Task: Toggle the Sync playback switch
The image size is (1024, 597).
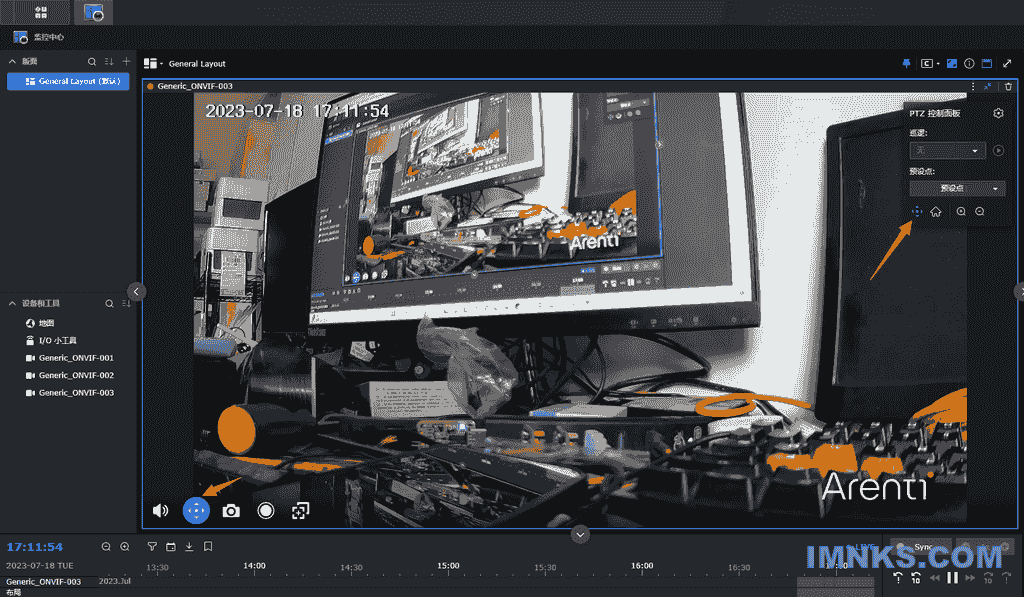Action: point(921,547)
